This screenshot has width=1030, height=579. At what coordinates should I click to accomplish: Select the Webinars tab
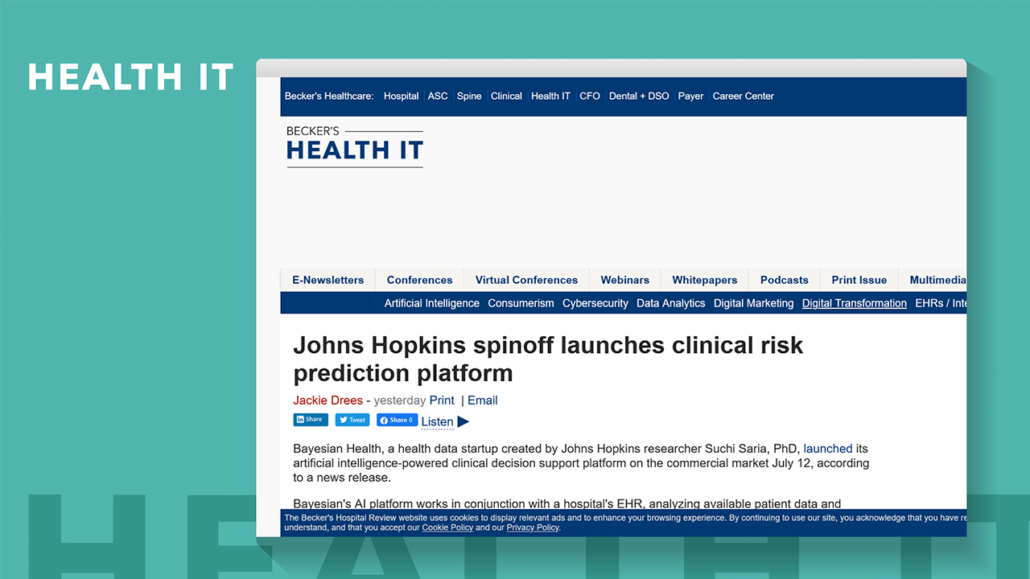pos(625,280)
